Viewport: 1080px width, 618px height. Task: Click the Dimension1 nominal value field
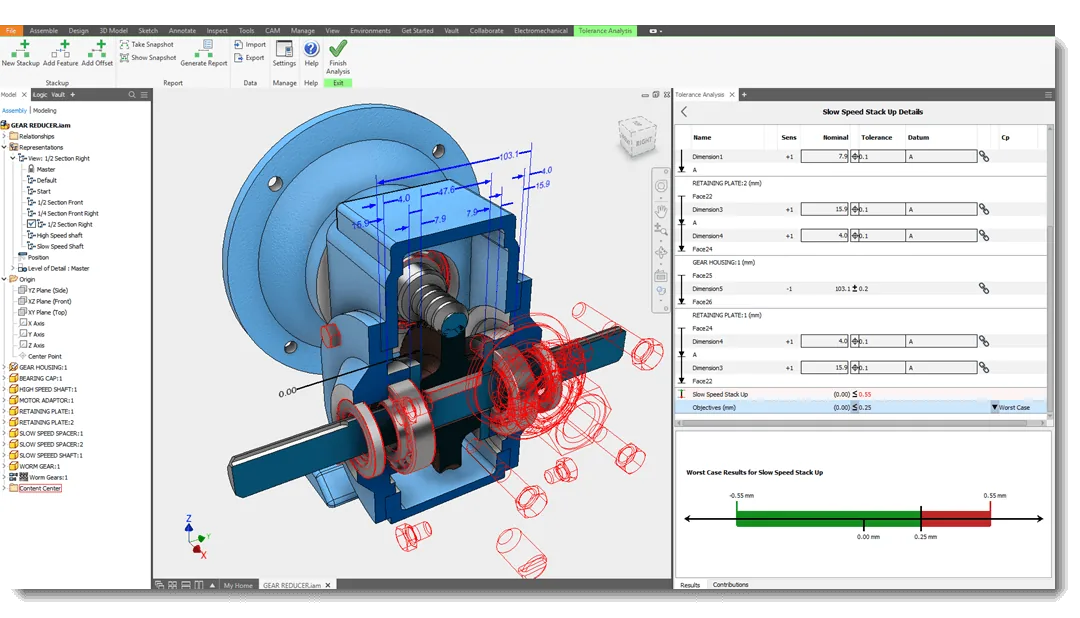(x=824, y=156)
